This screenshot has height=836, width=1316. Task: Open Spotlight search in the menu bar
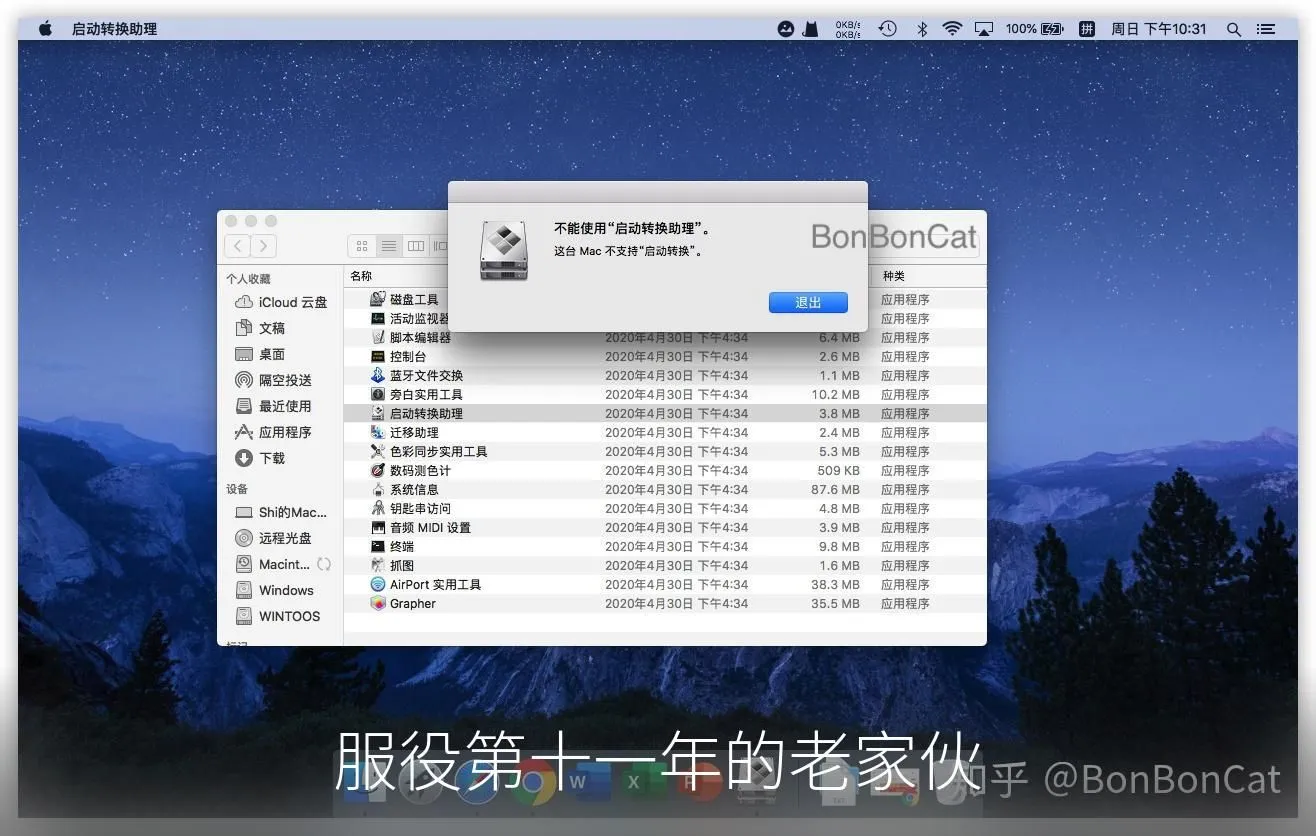tap(1234, 29)
